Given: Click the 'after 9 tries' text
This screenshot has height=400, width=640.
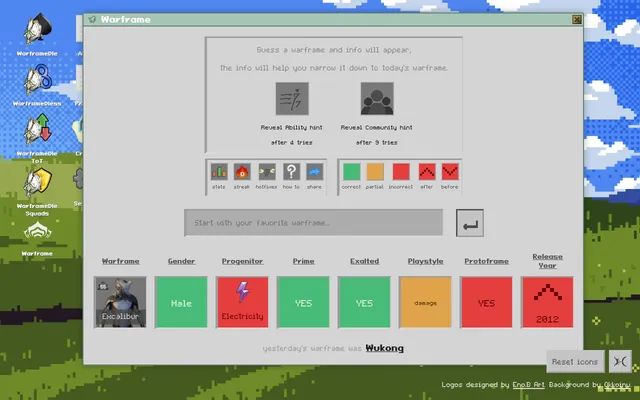Looking at the screenshot, I should (377, 142).
